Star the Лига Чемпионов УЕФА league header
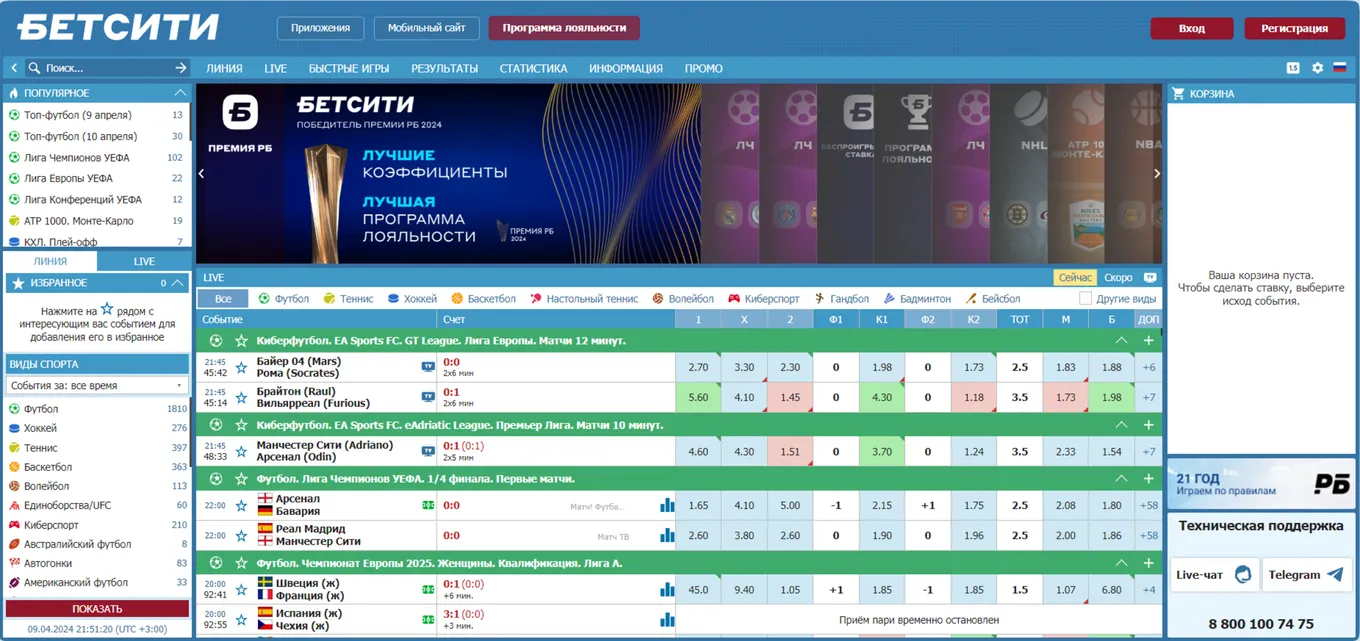Screen dimensions: 1360x641 [241, 479]
